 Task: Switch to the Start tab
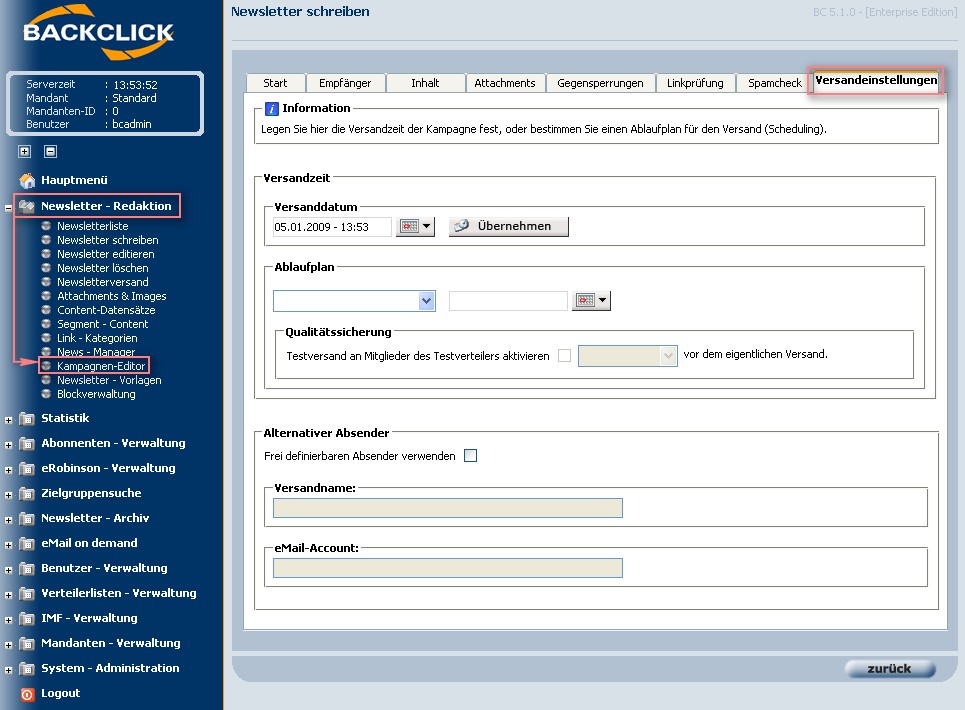pyautogui.click(x=275, y=83)
